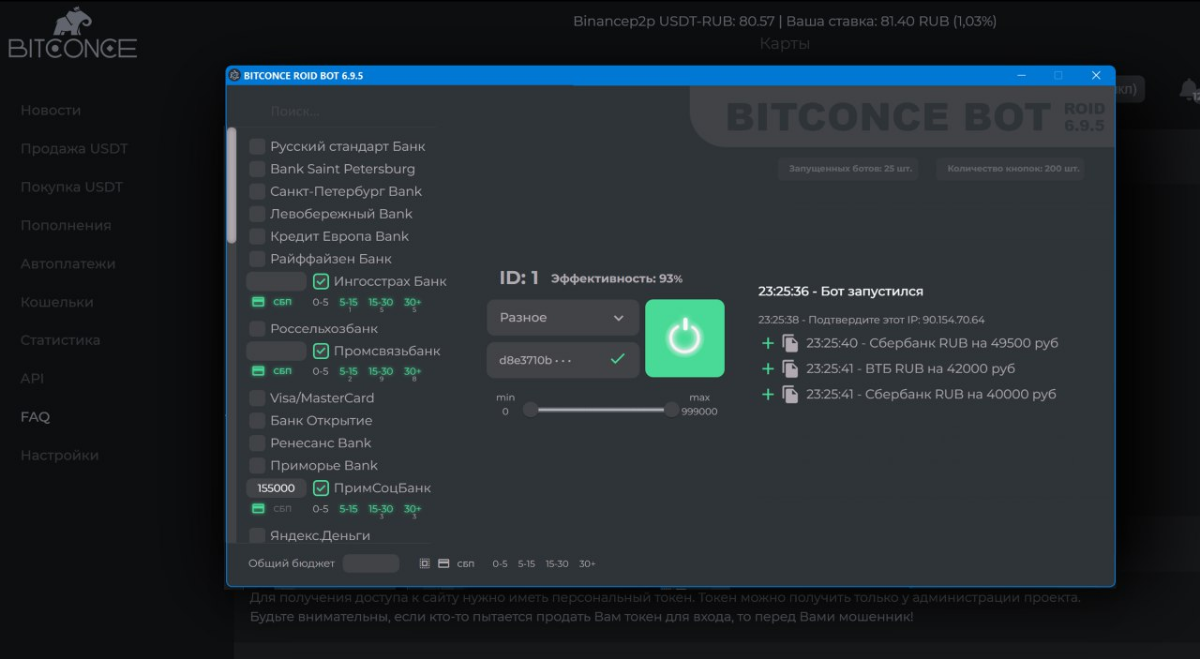Tick the Яндекс.Деньги checkbox
This screenshot has width=1200, height=659.
tap(257, 536)
